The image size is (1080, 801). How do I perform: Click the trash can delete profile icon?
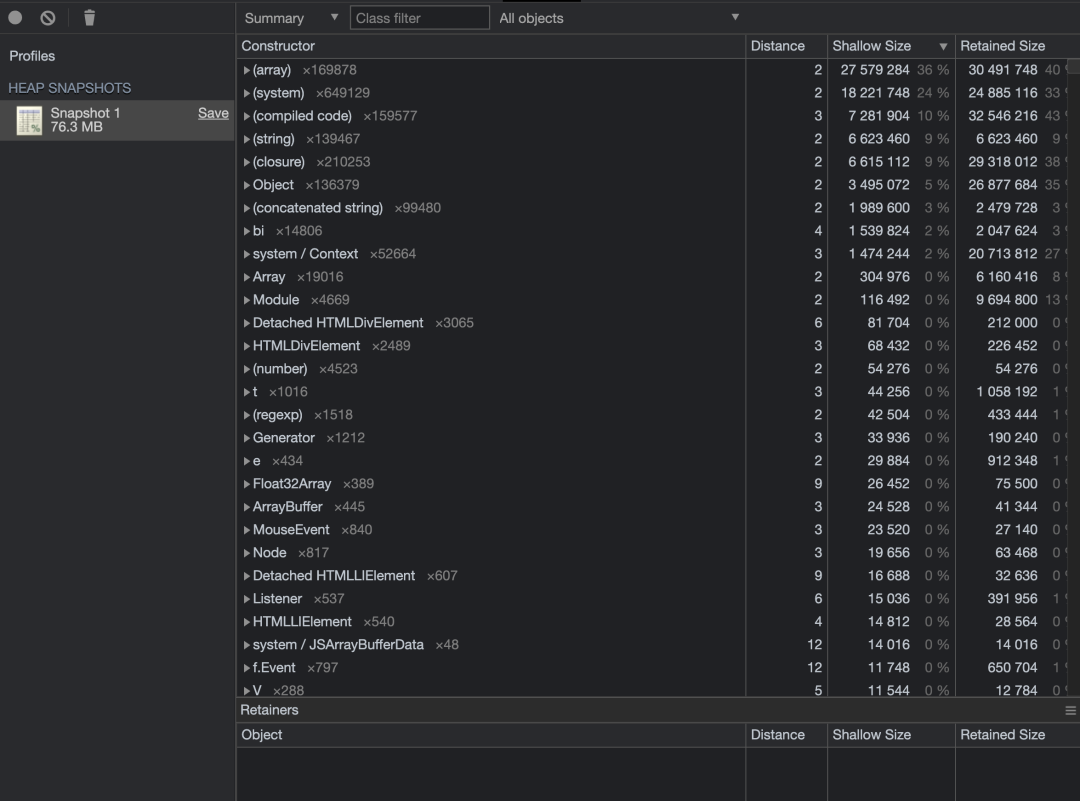(90, 18)
